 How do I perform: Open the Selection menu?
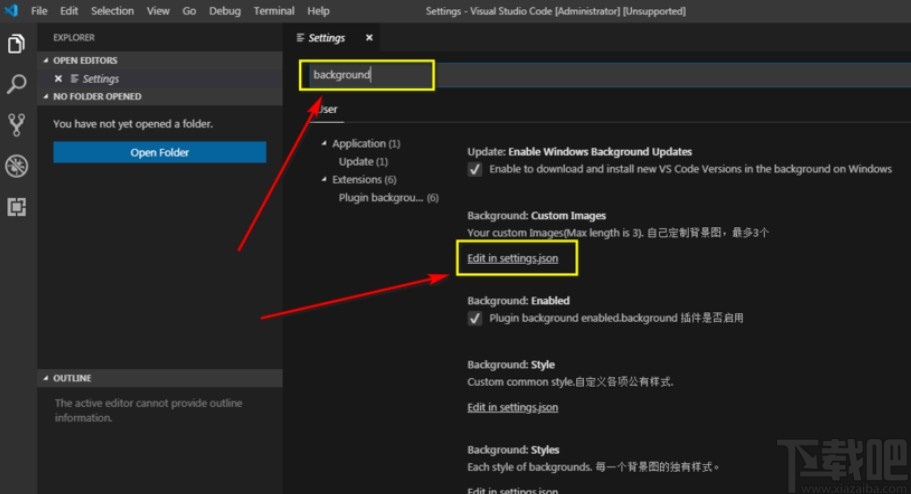coord(112,11)
